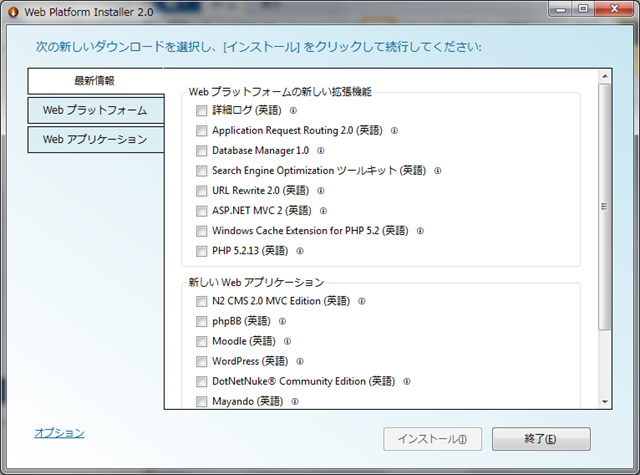Show info for WordPress entry
The image size is (640, 475).
point(300,361)
